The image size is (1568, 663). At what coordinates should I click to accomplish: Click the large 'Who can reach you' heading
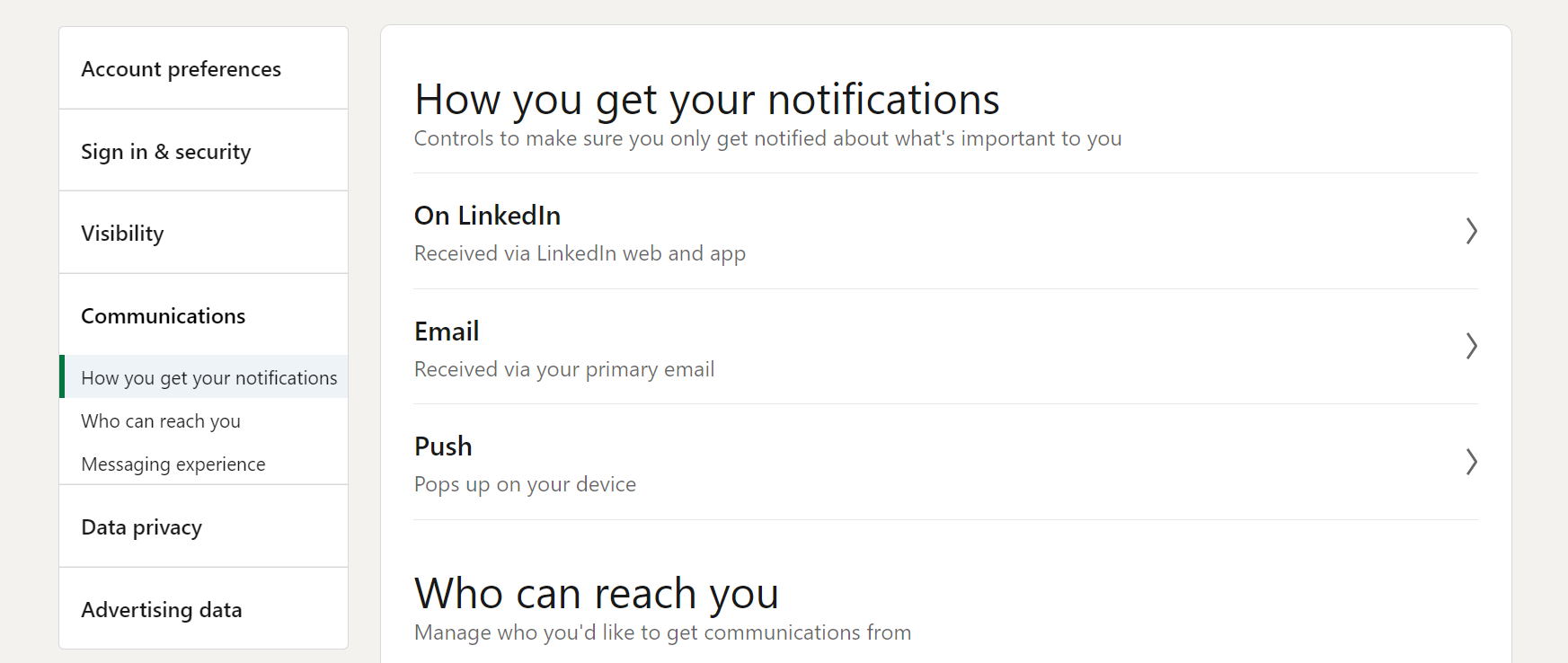coord(596,594)
